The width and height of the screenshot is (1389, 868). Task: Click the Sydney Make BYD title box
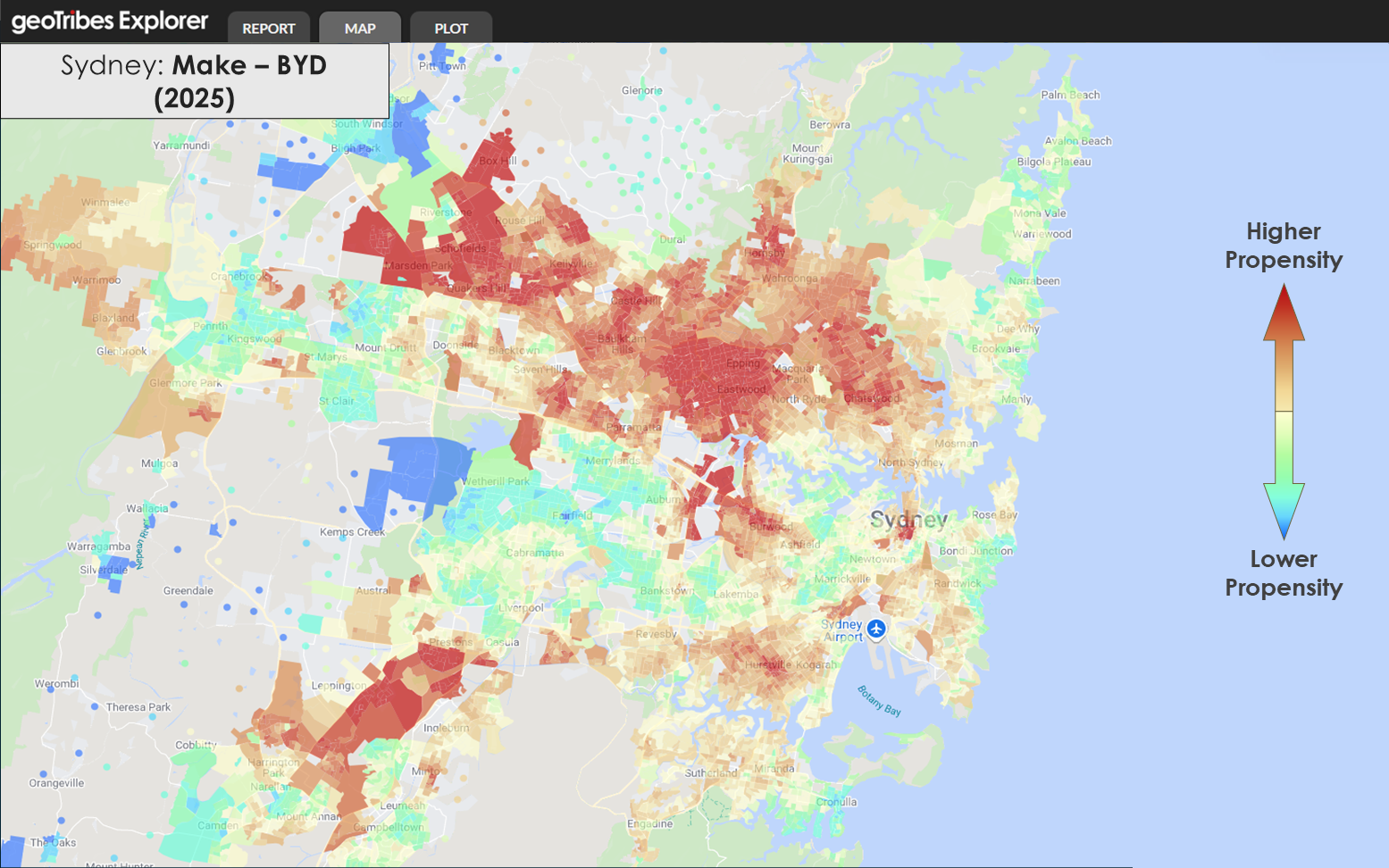coord(195,81)
